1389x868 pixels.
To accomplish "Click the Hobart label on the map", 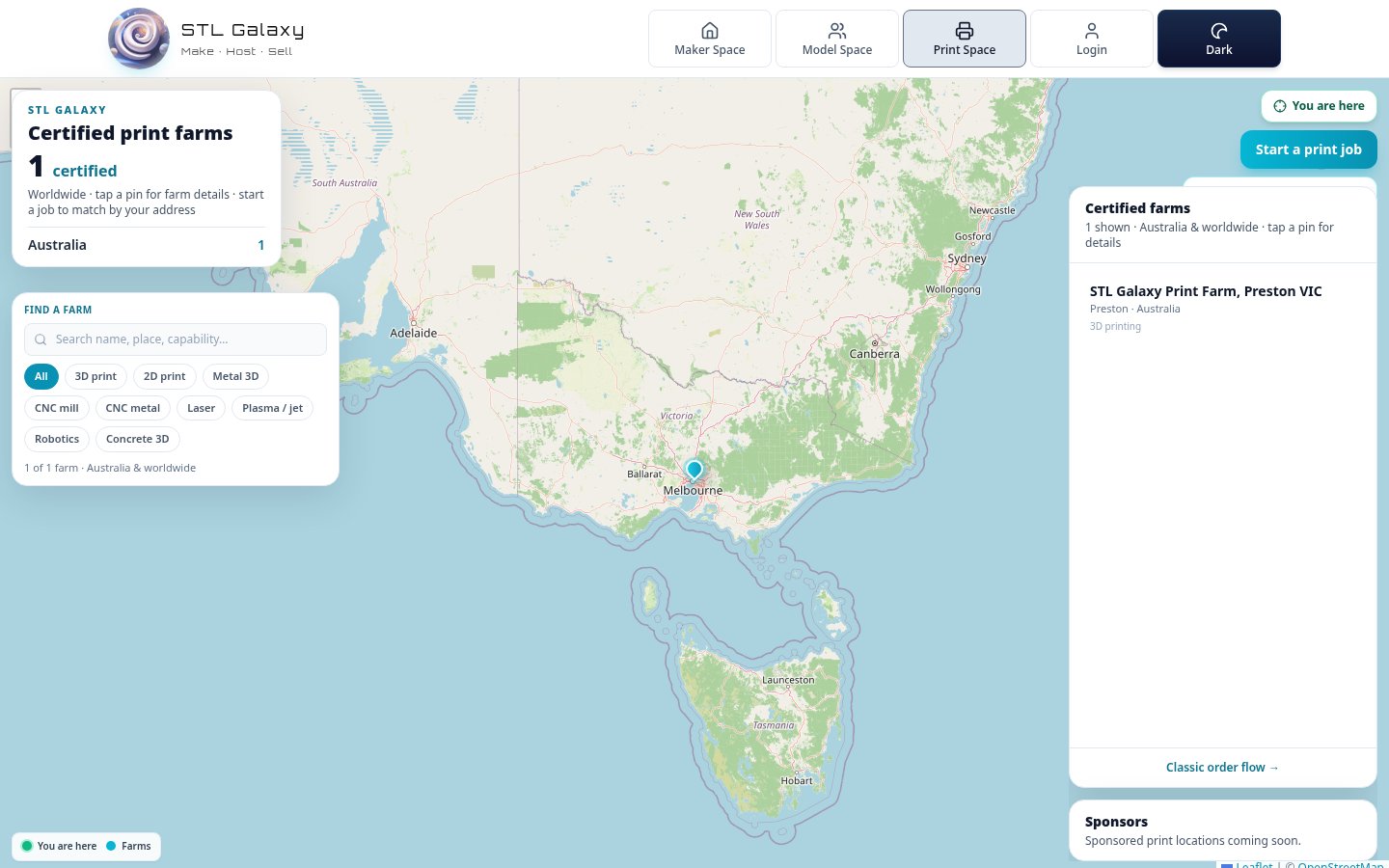I will (x=797, y=780).
